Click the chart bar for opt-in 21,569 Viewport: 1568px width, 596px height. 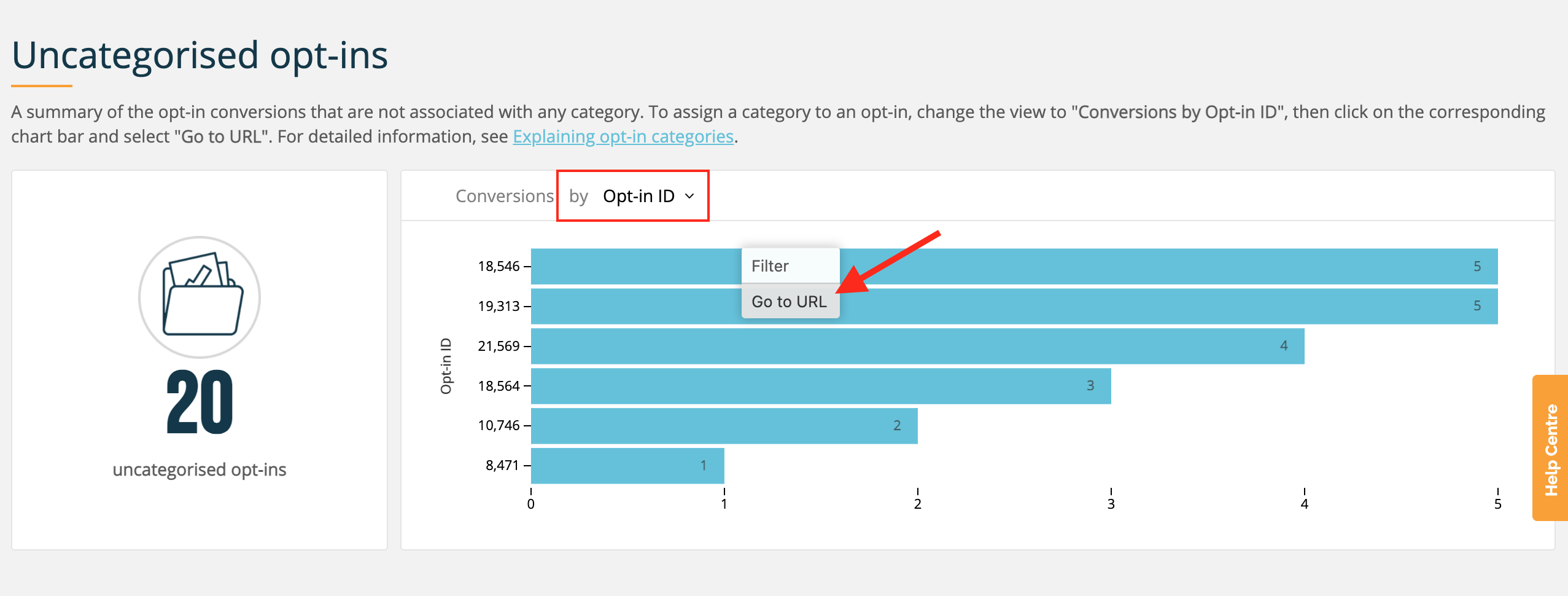(917, 346)
